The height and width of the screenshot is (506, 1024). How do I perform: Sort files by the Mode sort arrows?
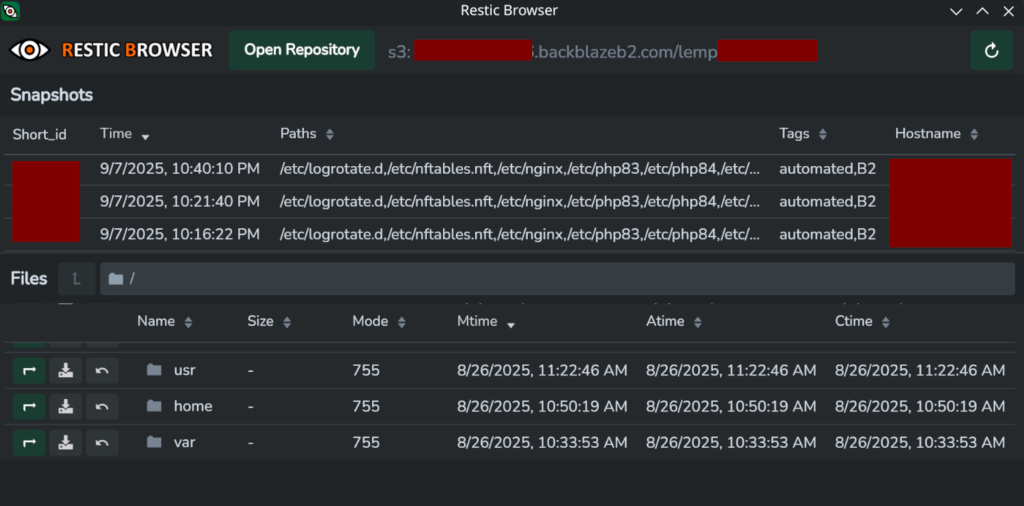[x=402, y=322]
